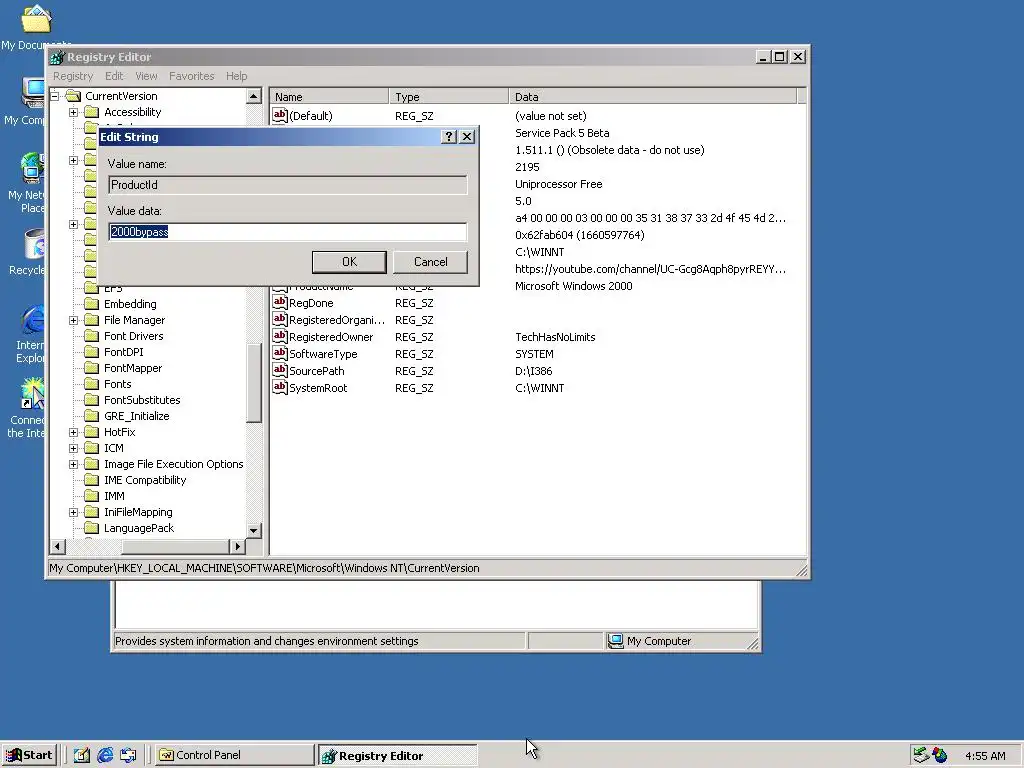Select the GRE_Initialize folder icon
This screenshot has width=1024, height=768.
coord(92,416)
